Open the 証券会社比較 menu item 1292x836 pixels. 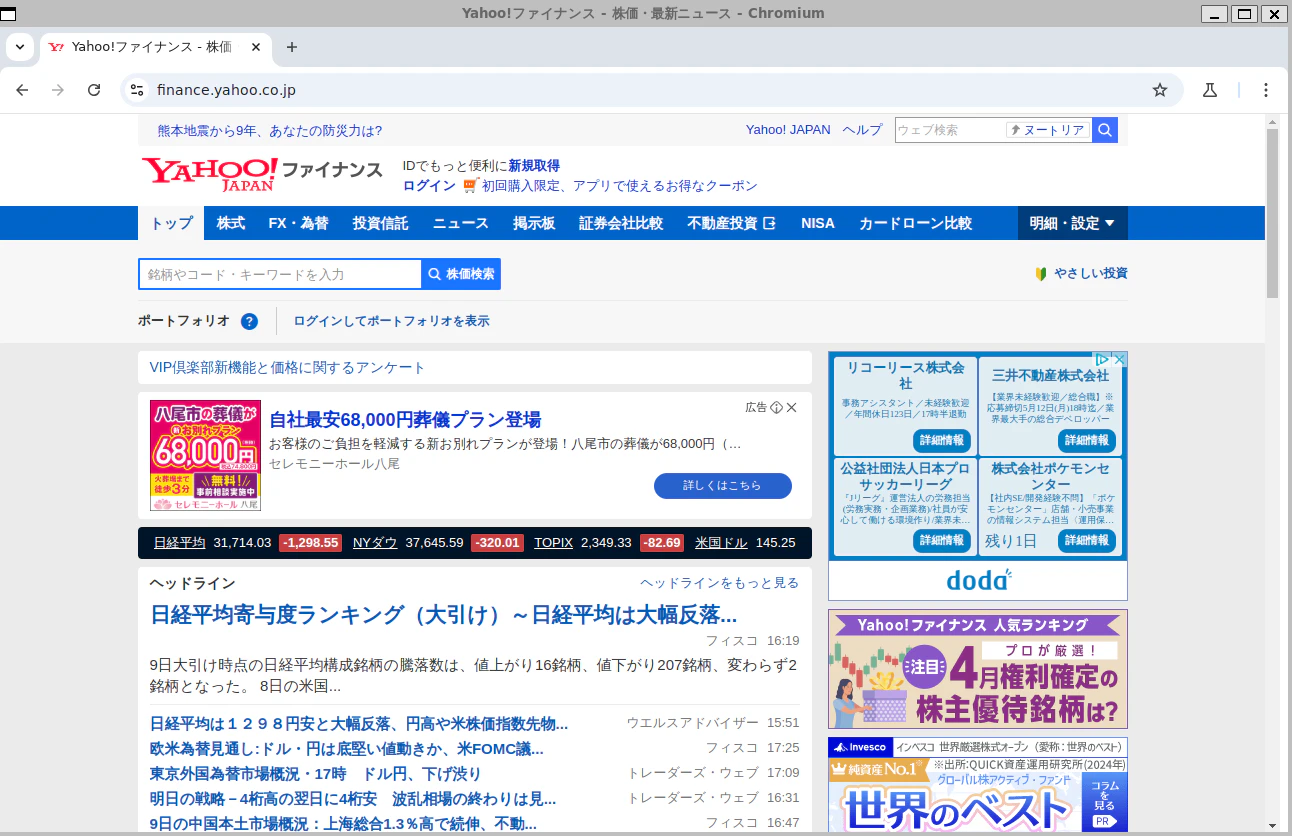pos(621,223)
